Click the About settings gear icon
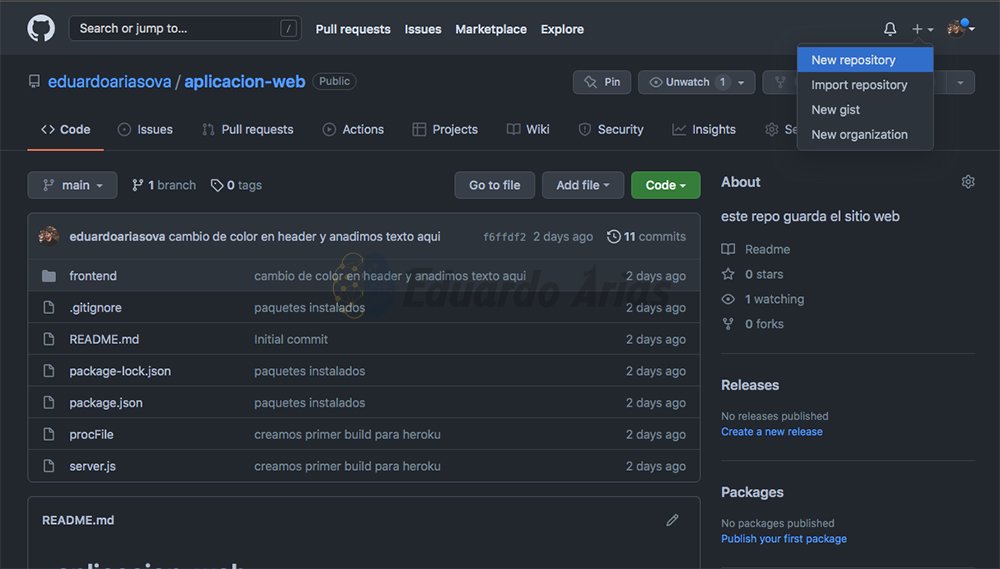The width and height of the screenshot is (1000, 569). 967,182
